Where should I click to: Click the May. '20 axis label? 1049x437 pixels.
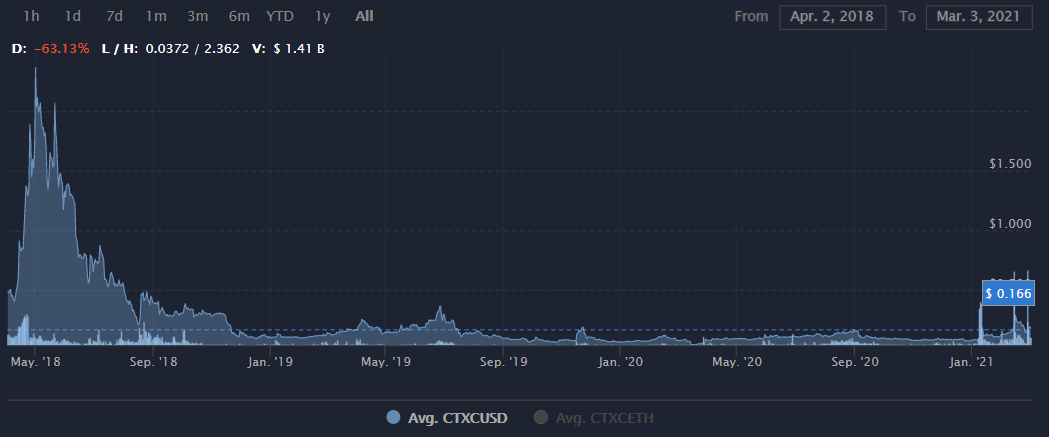(737, 362)
